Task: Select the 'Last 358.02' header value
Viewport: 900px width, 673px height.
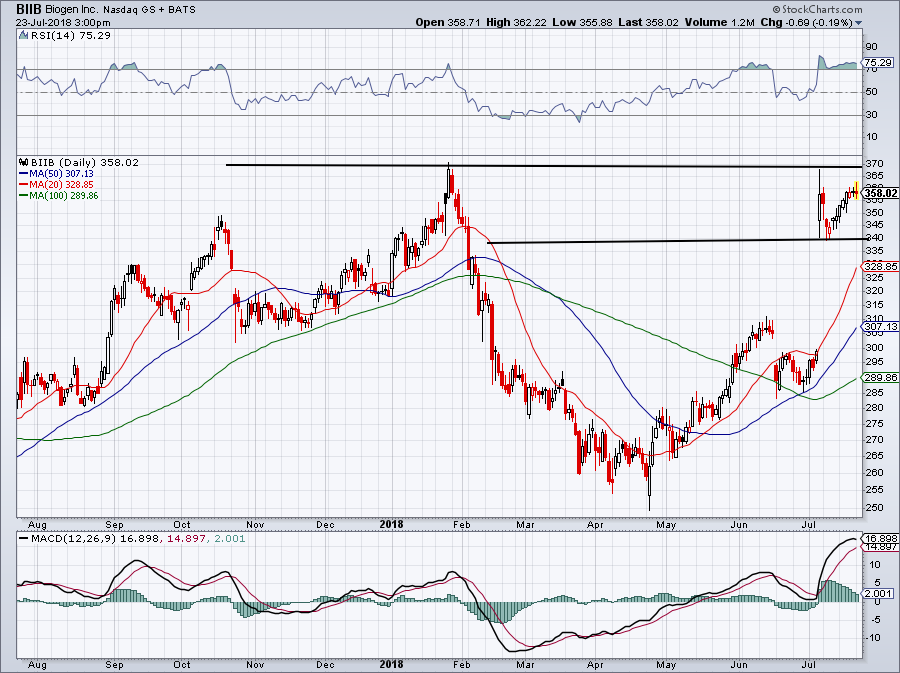Action: 648,22
